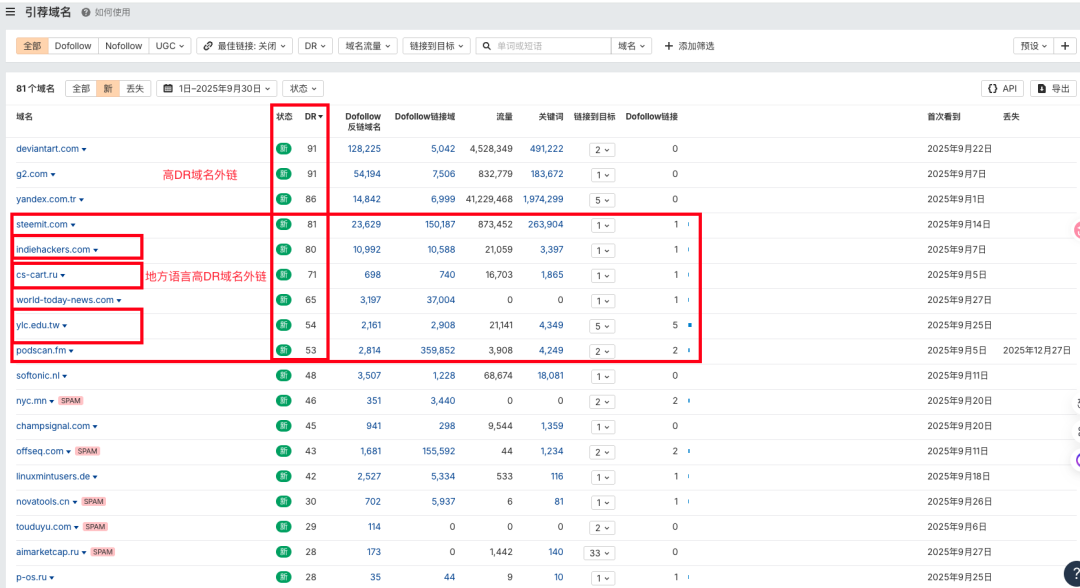Click the calendar icon in date range filter
1080x588 pixels.
pos(168,88)
